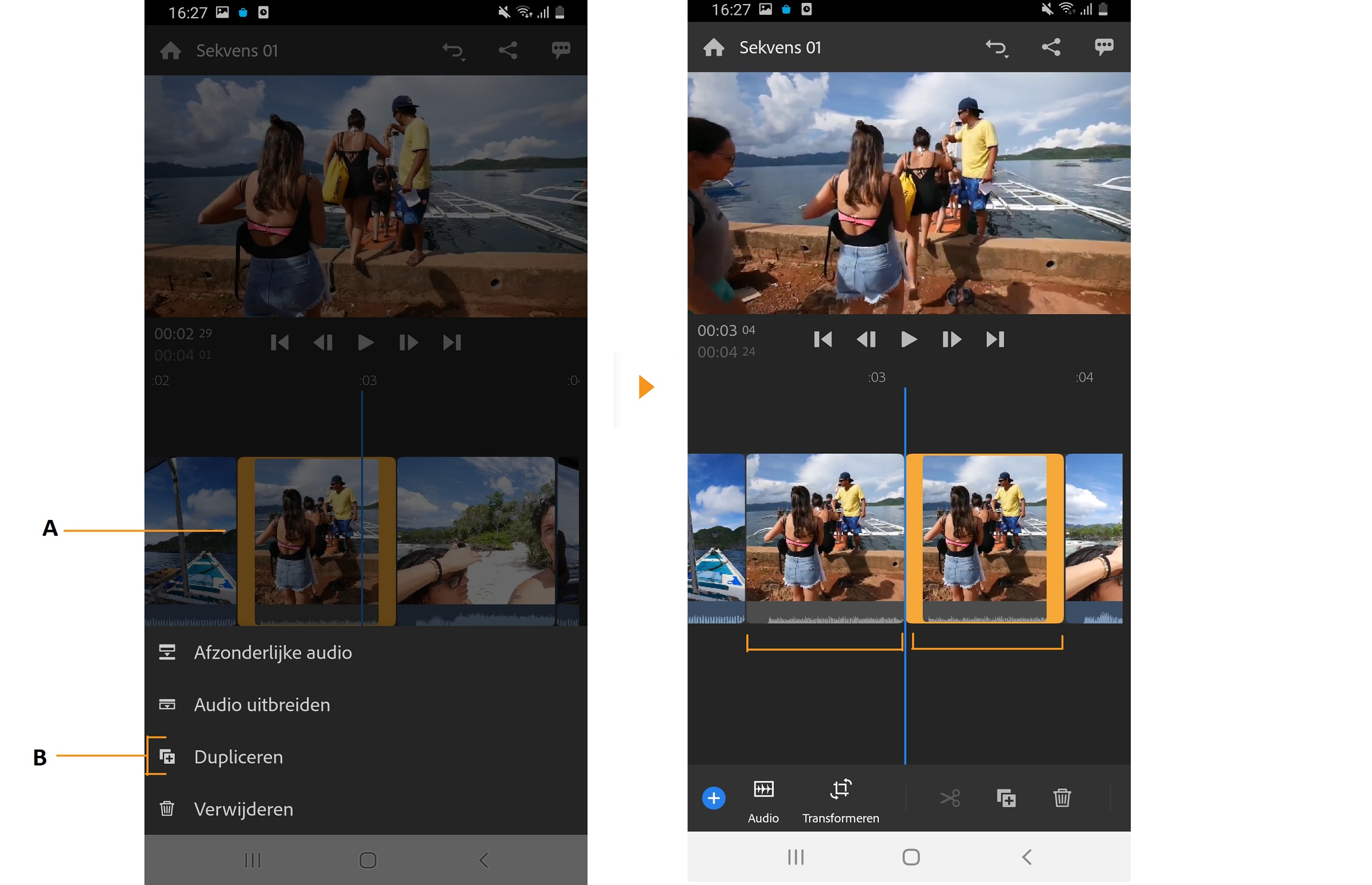Select Afzonderlijke audio menu option
The image size is (1372, 885).
[273, 652]
